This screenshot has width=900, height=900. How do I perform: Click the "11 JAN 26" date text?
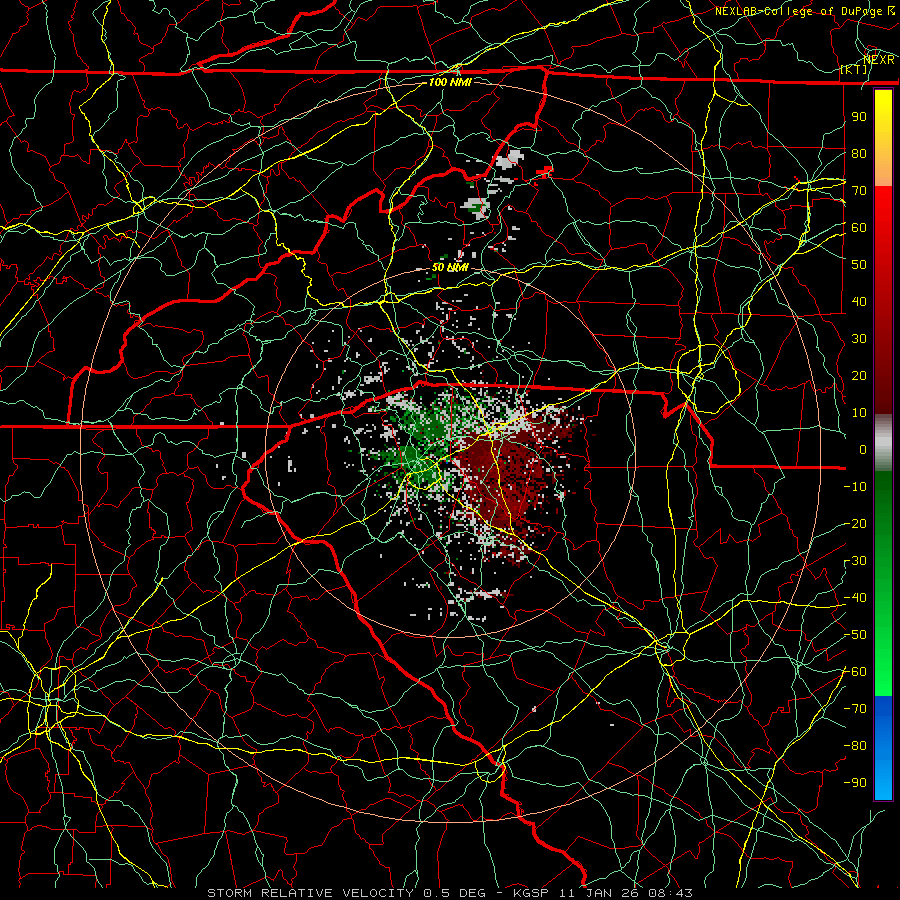(597, 893)
